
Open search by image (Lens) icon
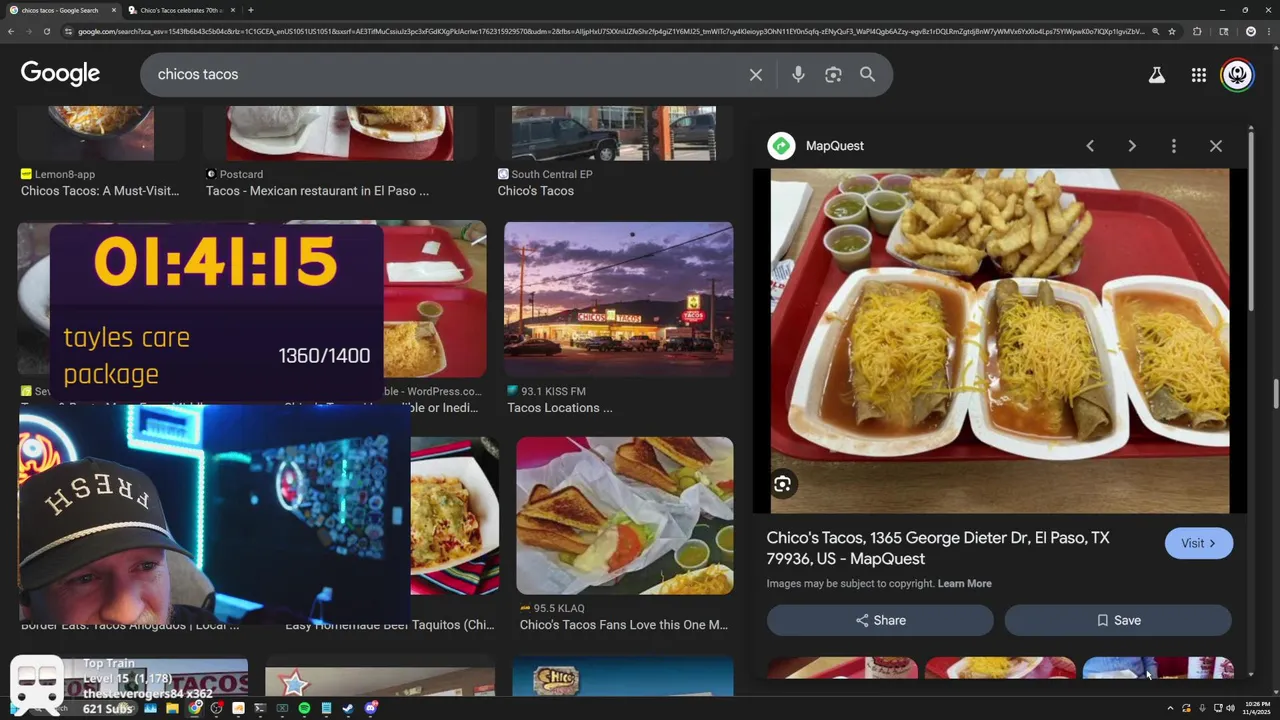pos(833,75)
